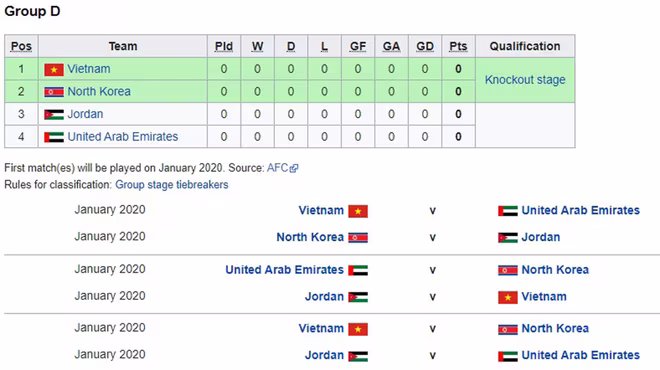Open the North Korea team link in table
This screenshot has height=370, width=660.
99,91
